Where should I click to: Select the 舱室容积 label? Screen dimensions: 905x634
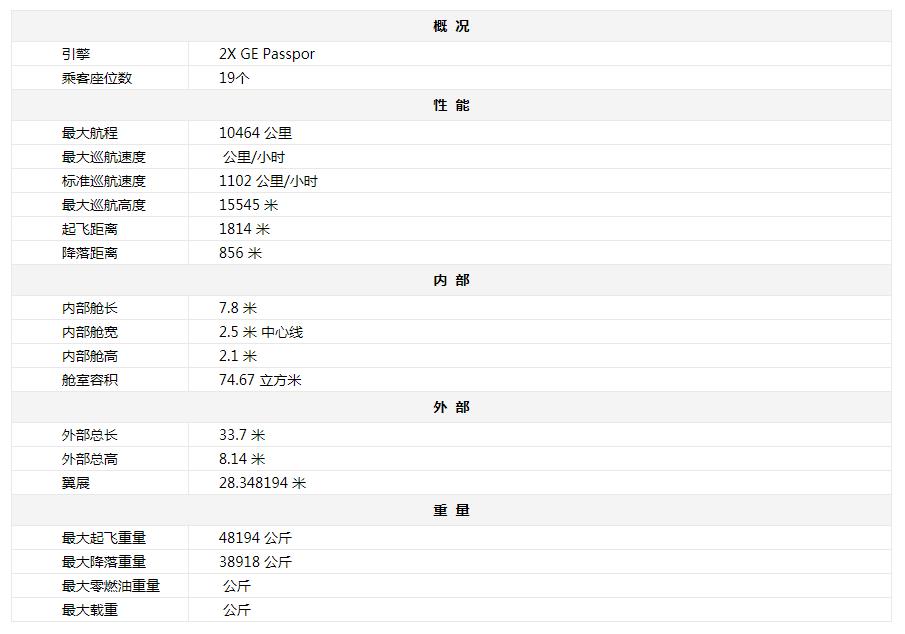click(90, 380)
